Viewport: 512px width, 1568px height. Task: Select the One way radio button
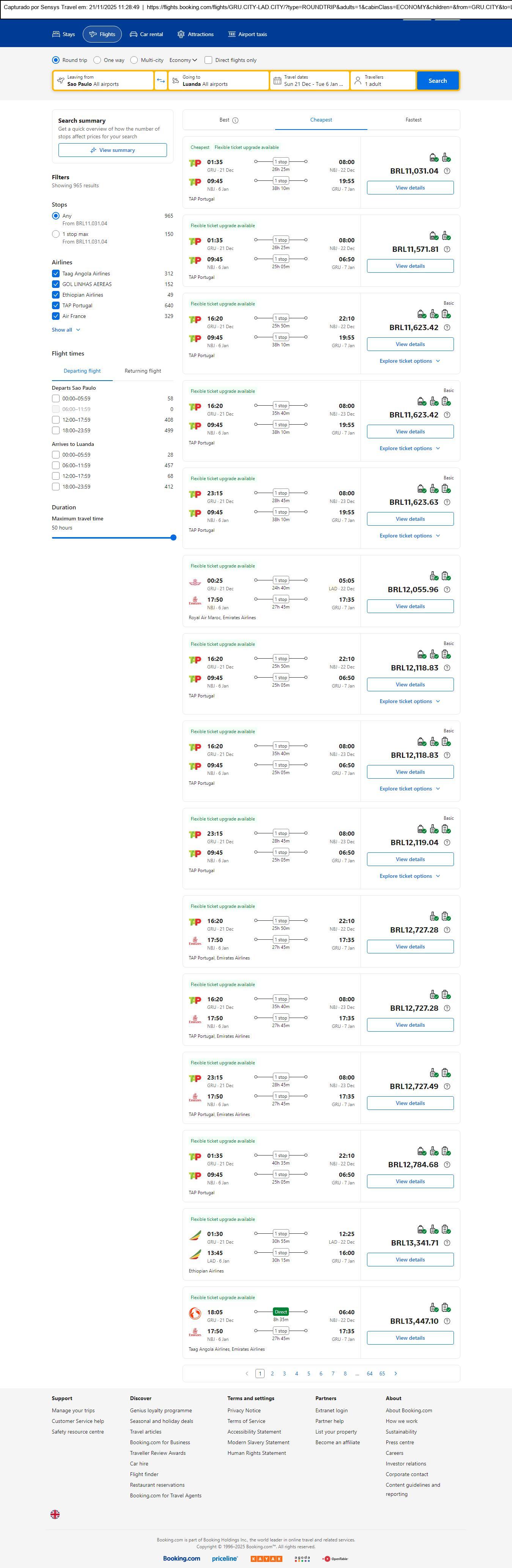97,60
